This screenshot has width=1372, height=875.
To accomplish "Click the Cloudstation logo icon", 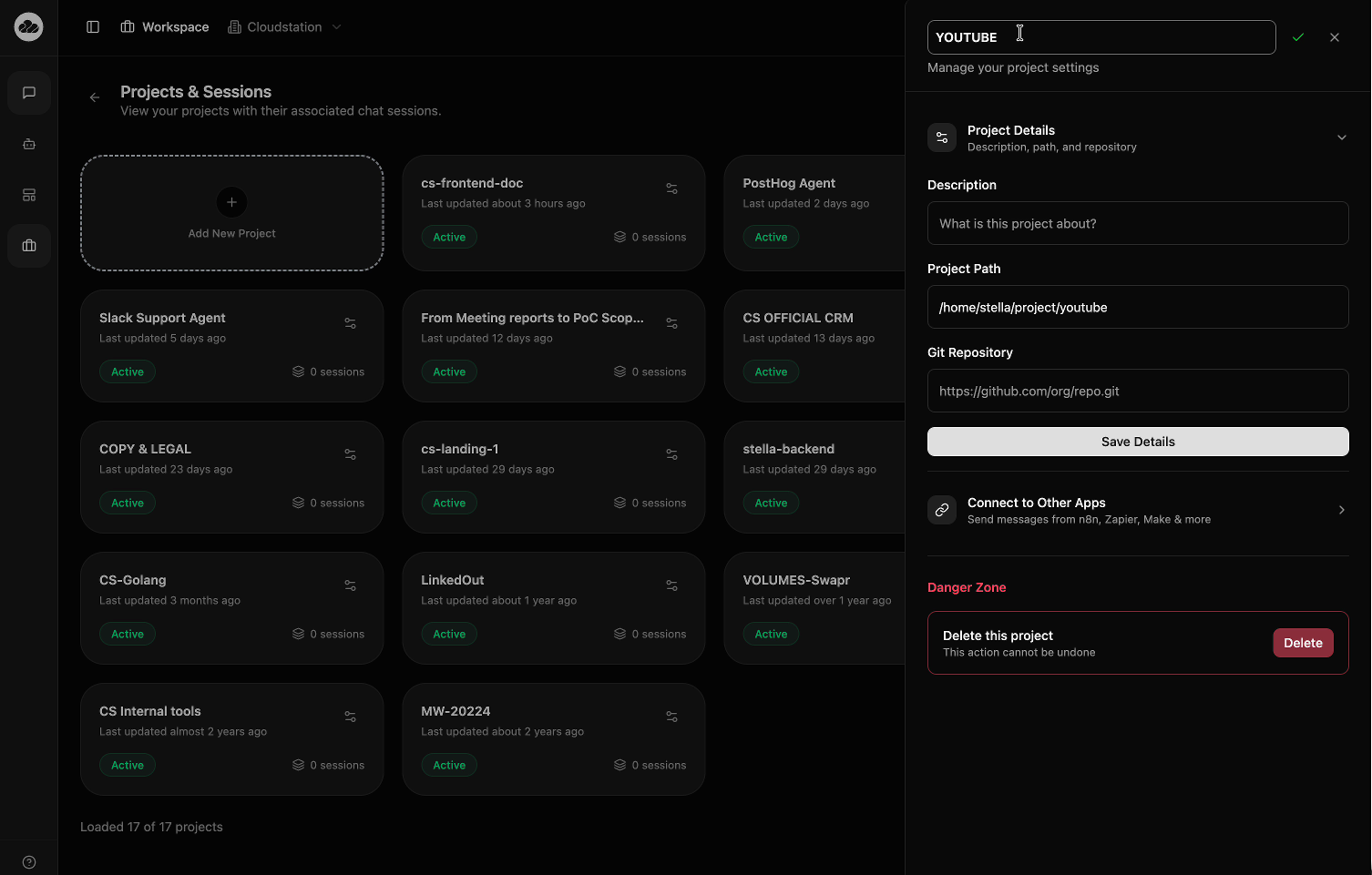I will point(28,27).
